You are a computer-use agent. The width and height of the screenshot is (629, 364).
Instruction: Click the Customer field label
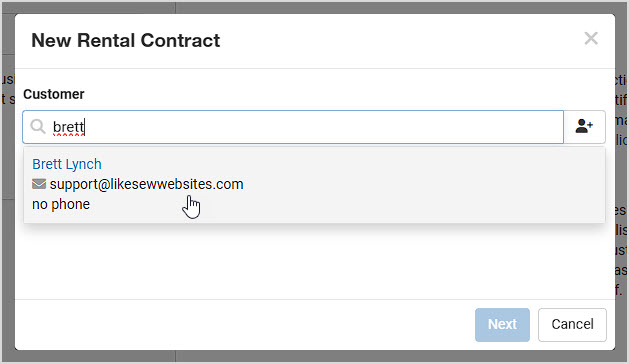point(54,94)
